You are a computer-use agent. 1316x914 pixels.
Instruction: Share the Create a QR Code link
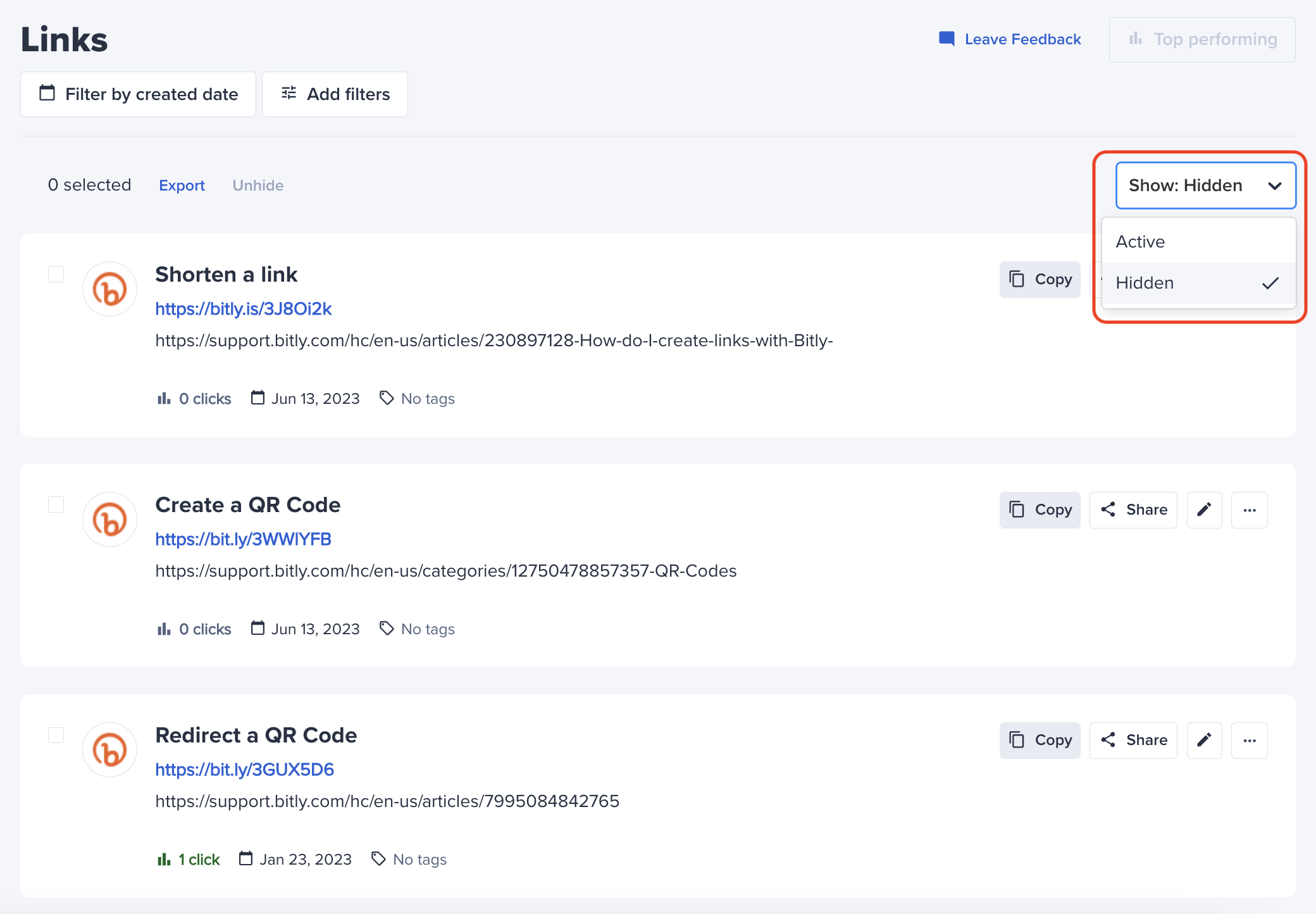click(1133, 510)
